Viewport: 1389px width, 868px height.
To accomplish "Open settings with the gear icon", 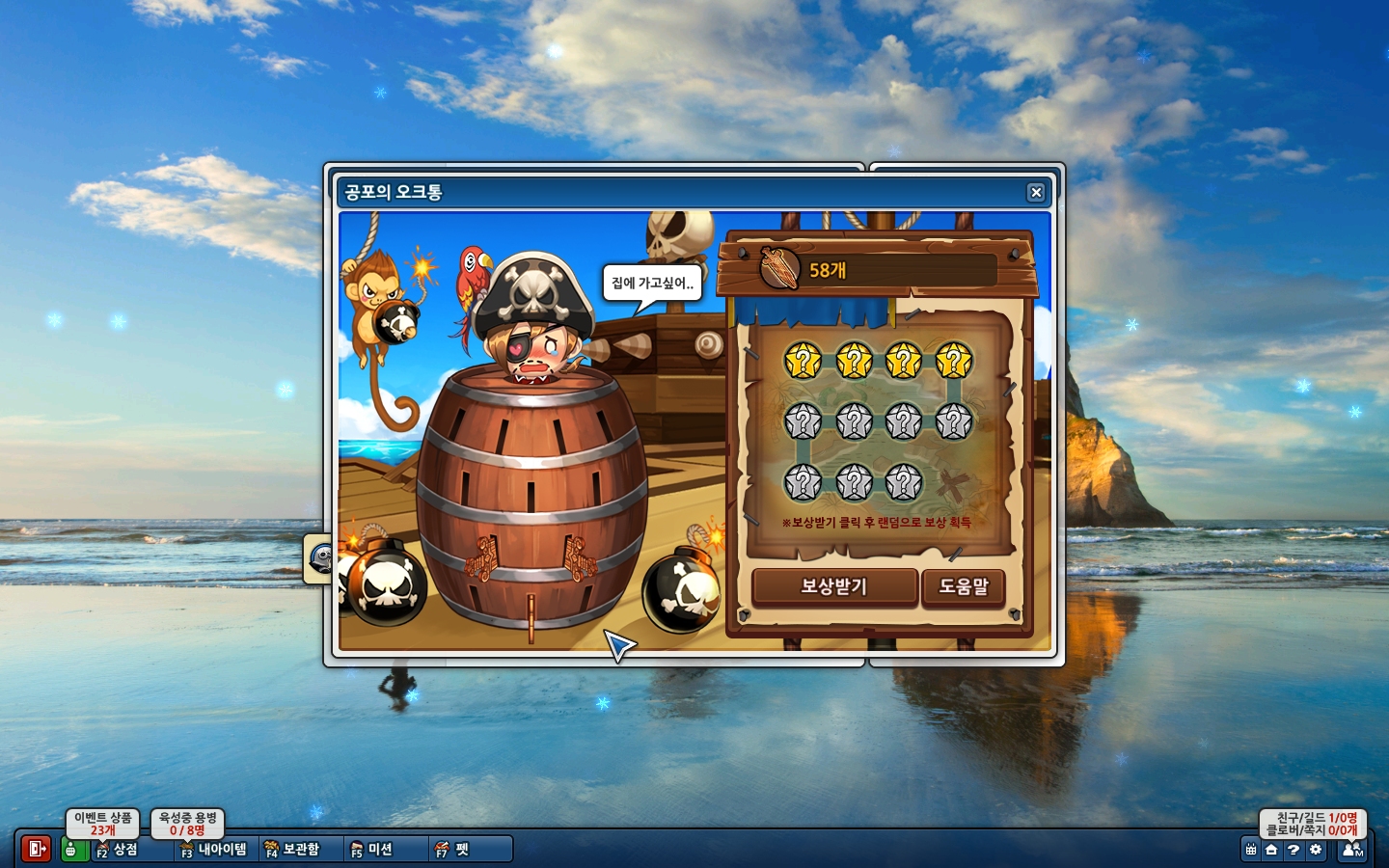I will pyautogui.click(x=1316, y=850).
